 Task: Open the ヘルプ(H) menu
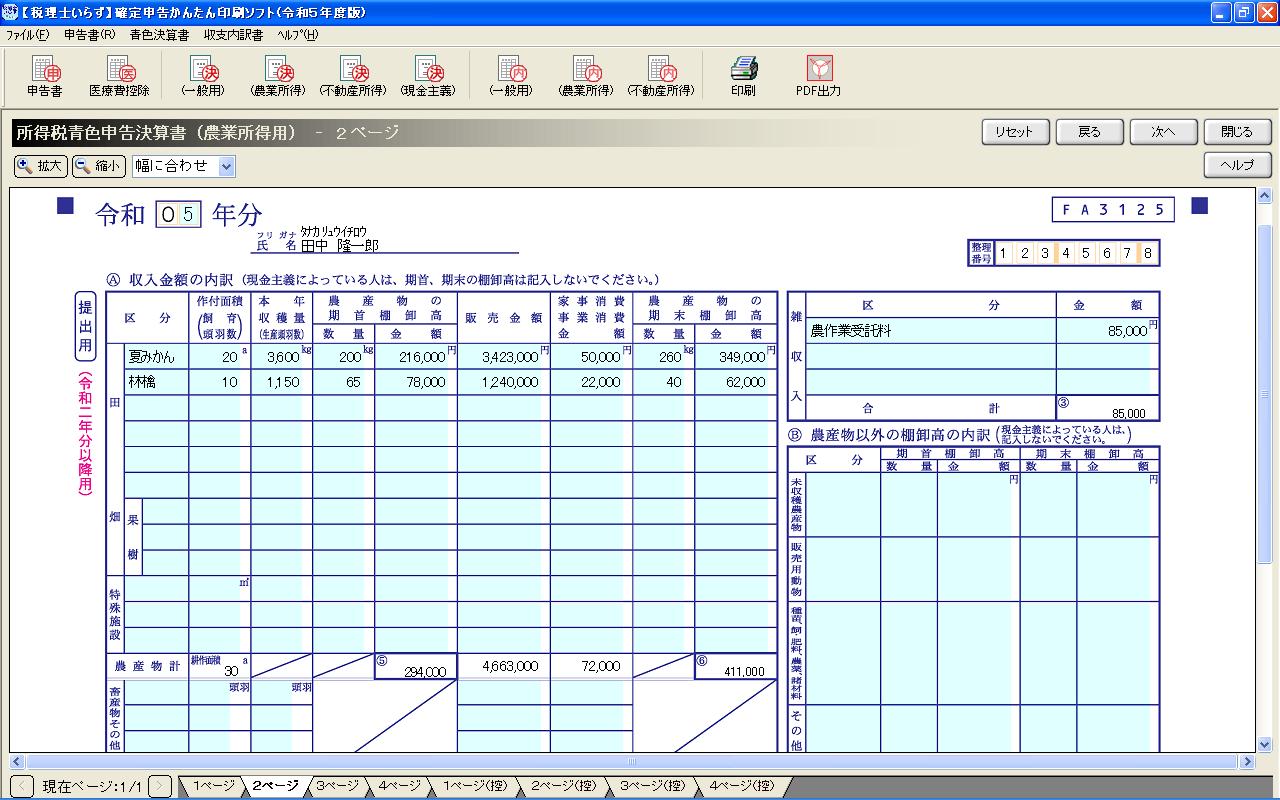coord(298,34)
